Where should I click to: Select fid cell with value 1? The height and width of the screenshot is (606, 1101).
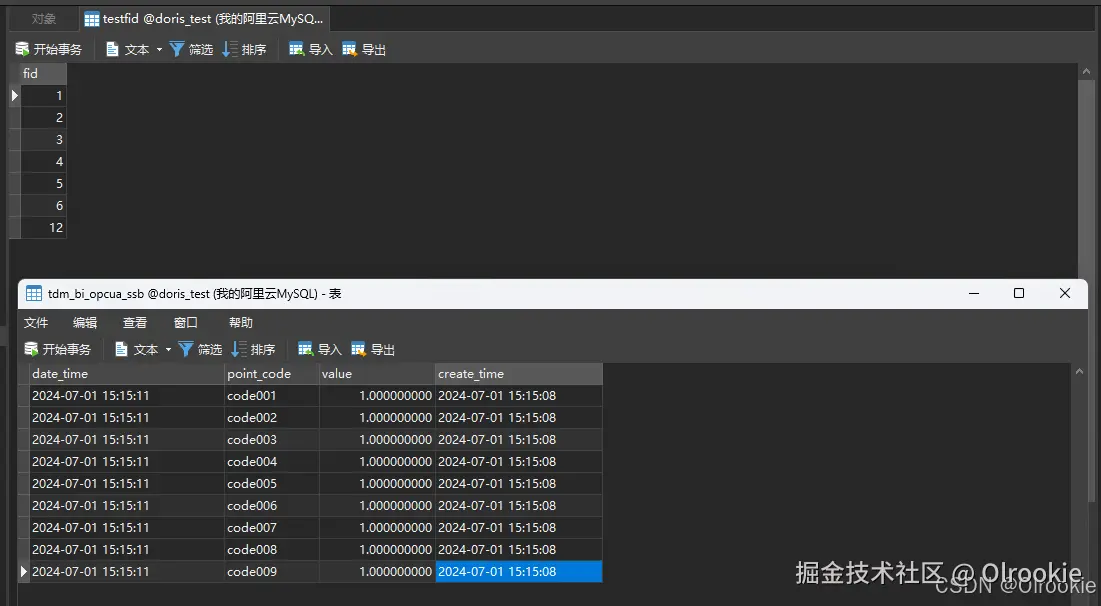[x=44, y=95]
